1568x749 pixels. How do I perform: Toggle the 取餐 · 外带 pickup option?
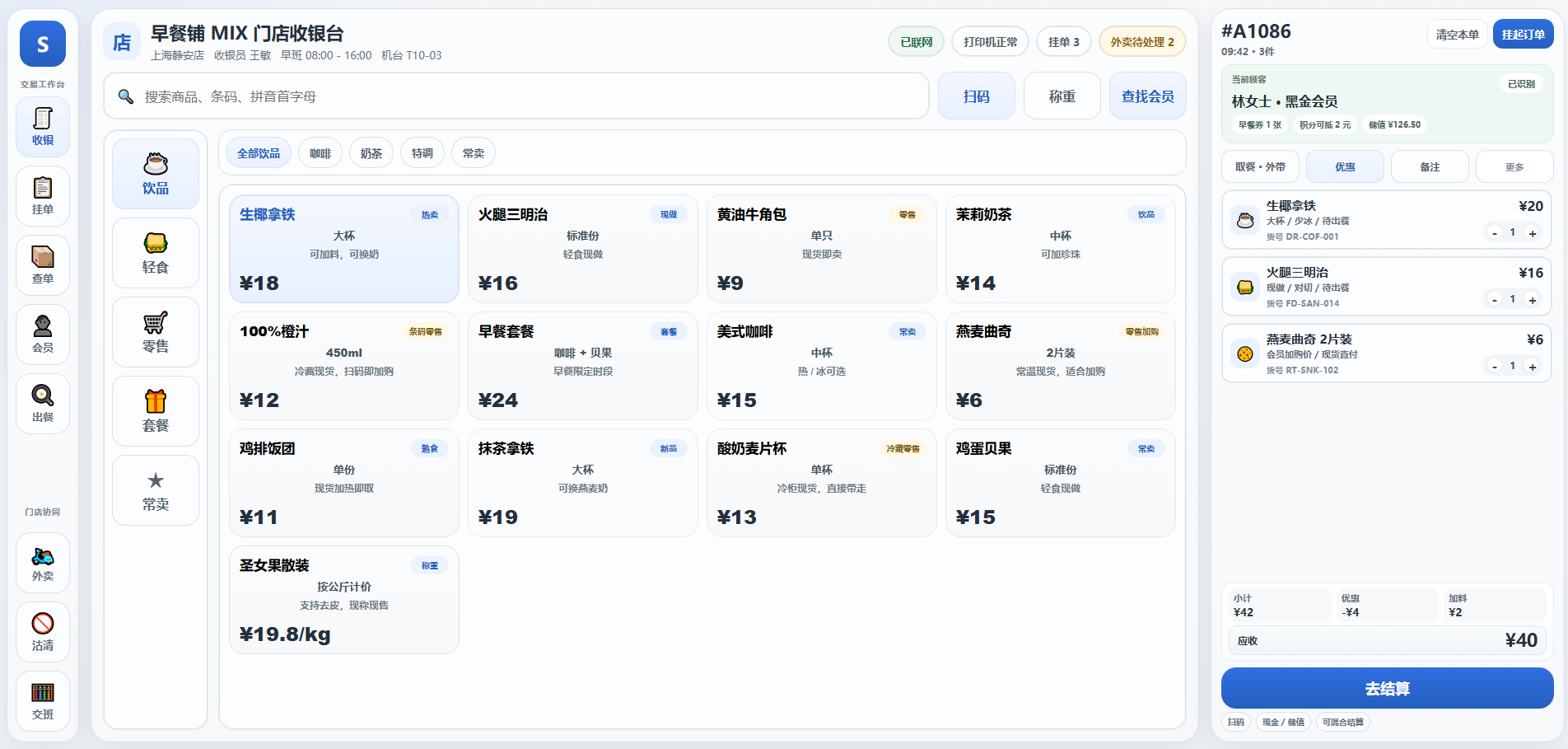[x=1260, y=166]
